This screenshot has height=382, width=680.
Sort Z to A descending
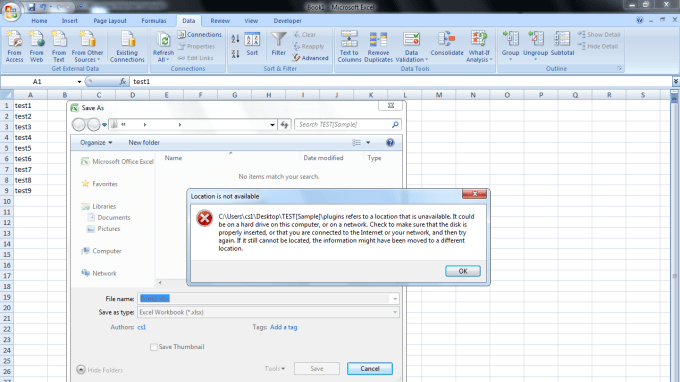(x=235, y=54)
